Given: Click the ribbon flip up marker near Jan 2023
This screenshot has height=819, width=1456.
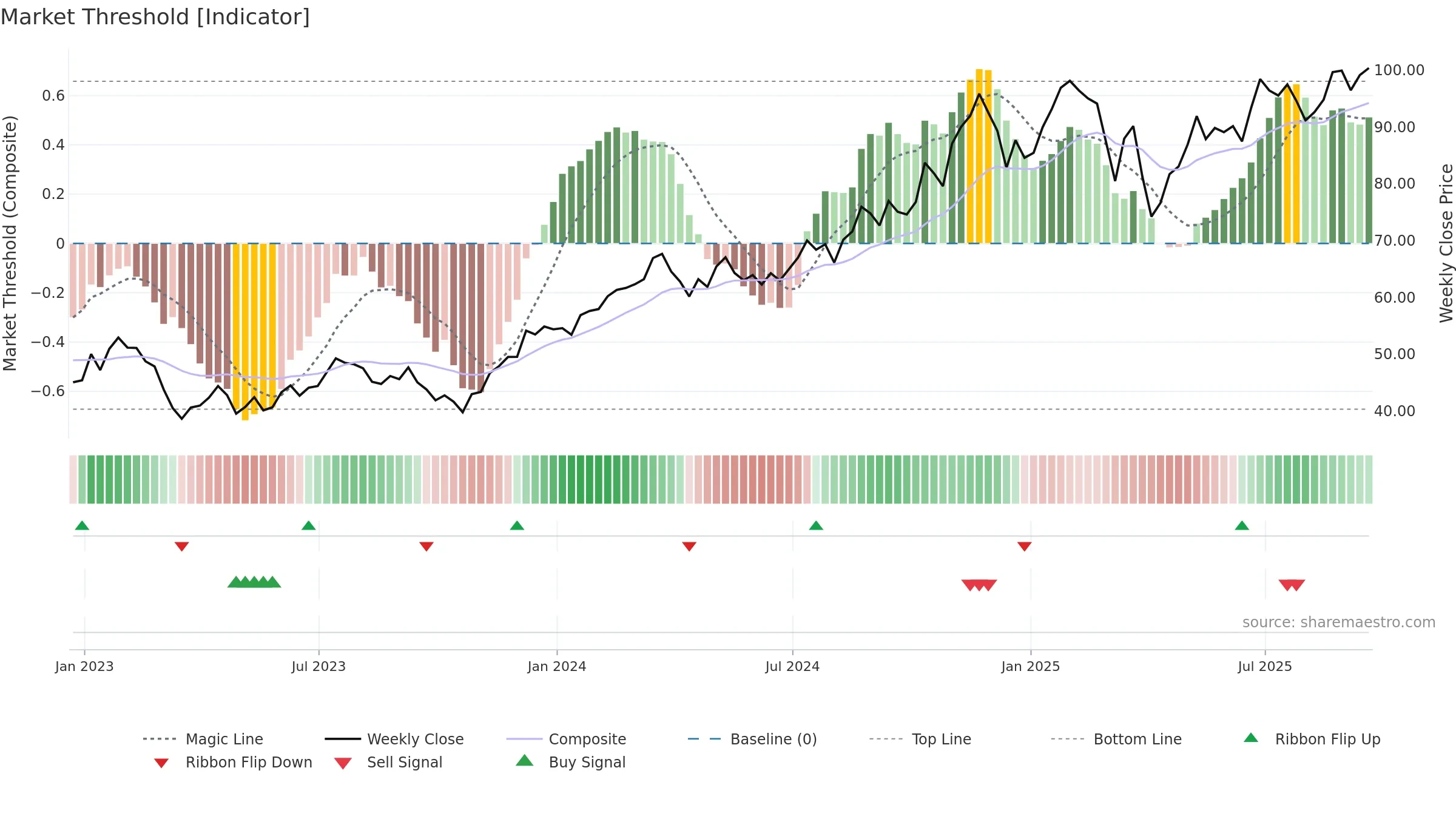Looking at the screenshot, I should pos(82,525).
